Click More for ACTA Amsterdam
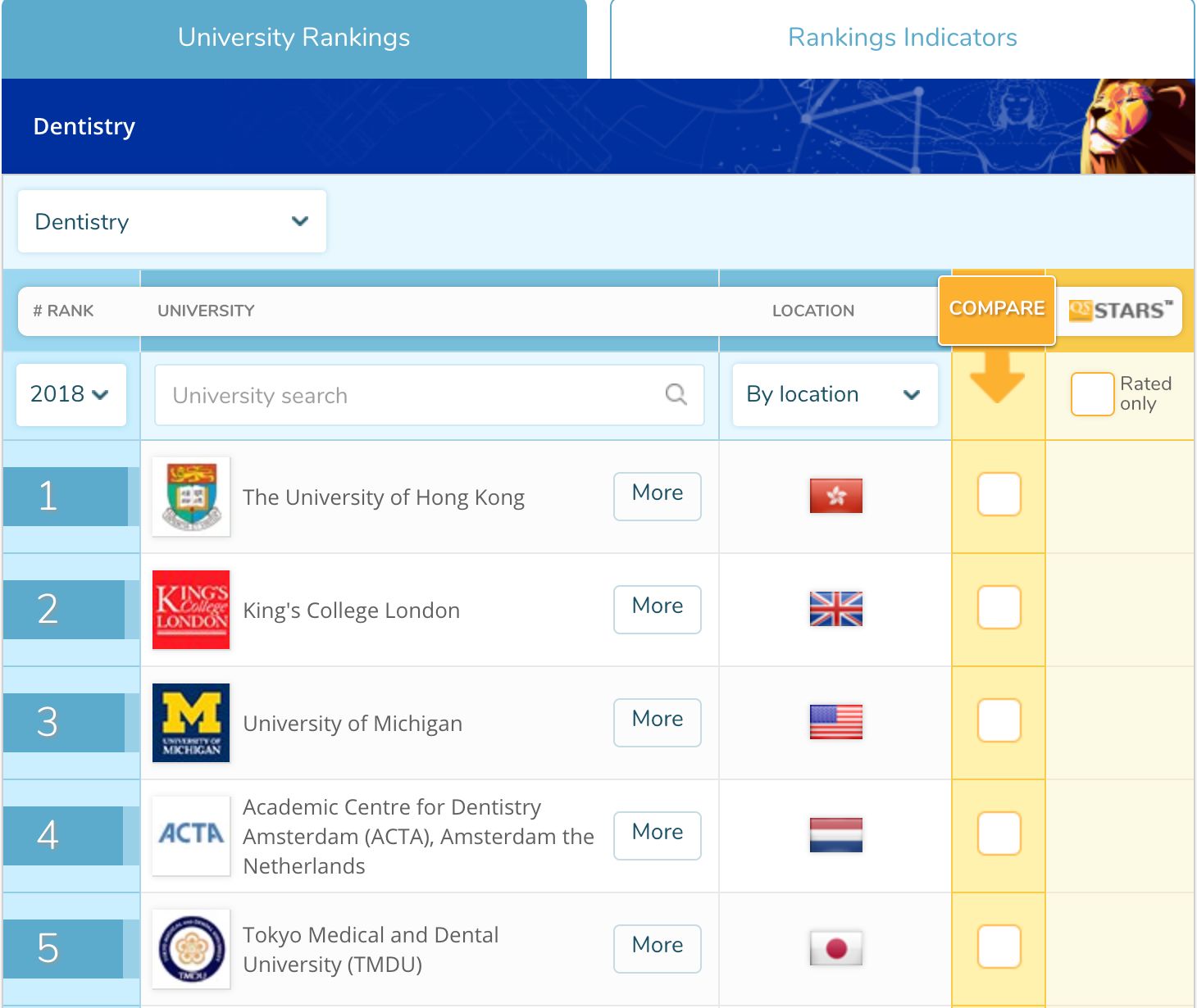The width and height of the screenshot is (1197, 1008). (658, 835)
